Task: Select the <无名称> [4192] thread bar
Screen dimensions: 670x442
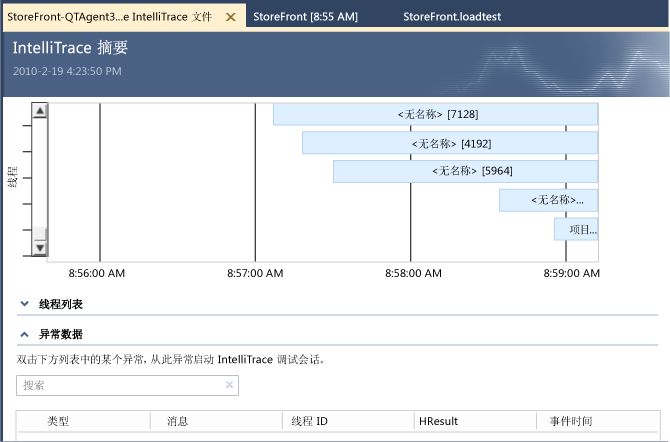Action: pos(450,143)
